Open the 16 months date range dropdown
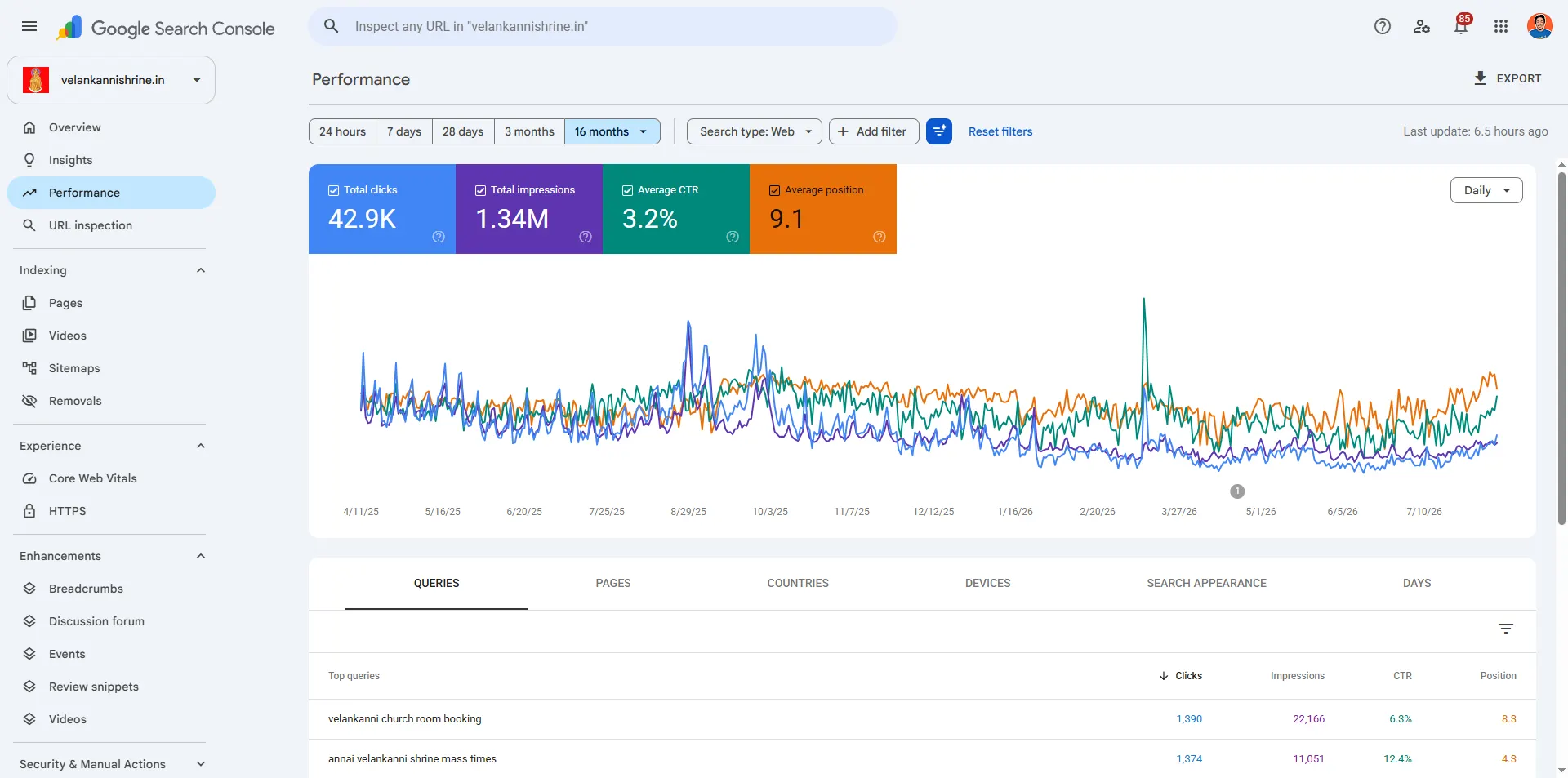 coord(612,131)
